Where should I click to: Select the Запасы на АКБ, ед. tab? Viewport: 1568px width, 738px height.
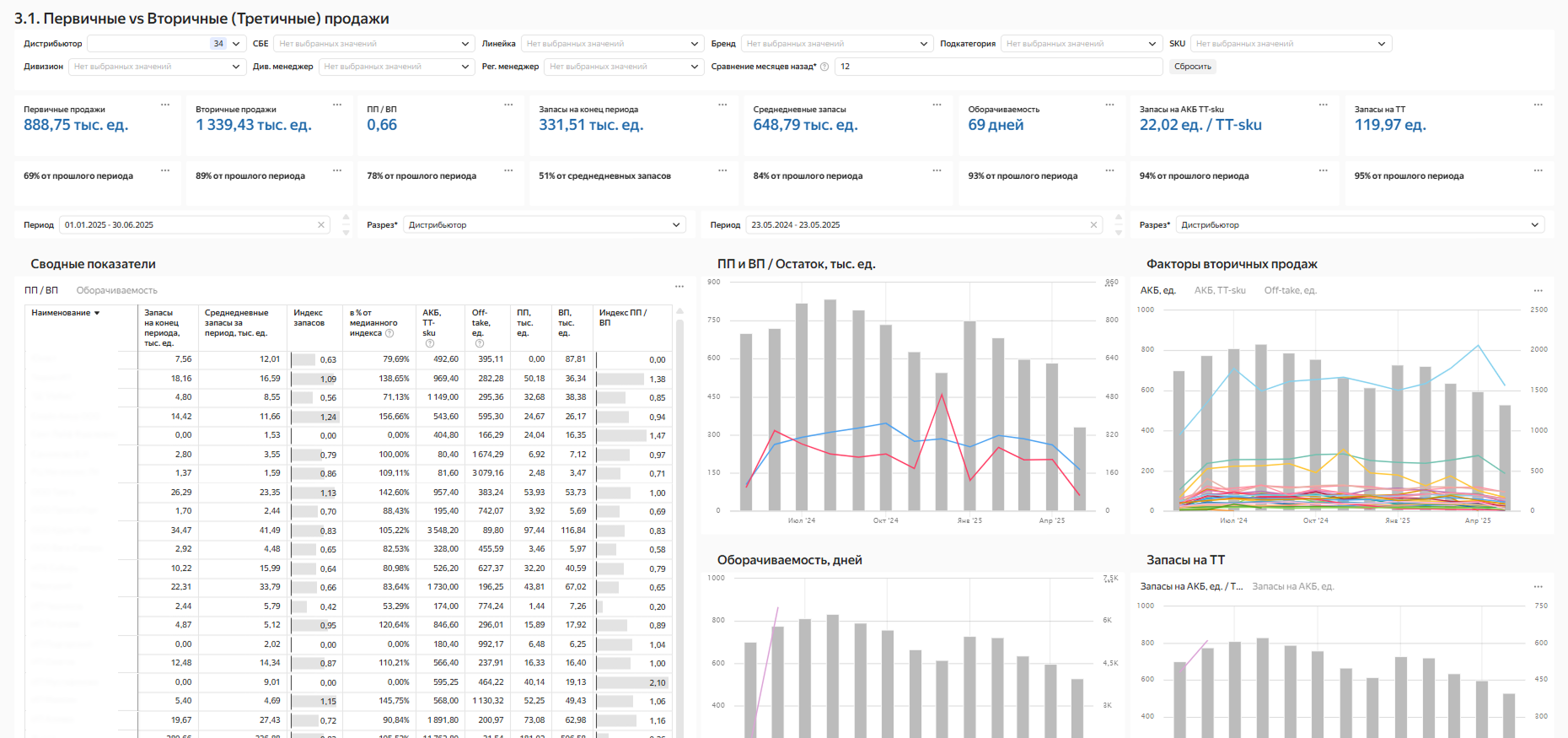point(1292,586)
